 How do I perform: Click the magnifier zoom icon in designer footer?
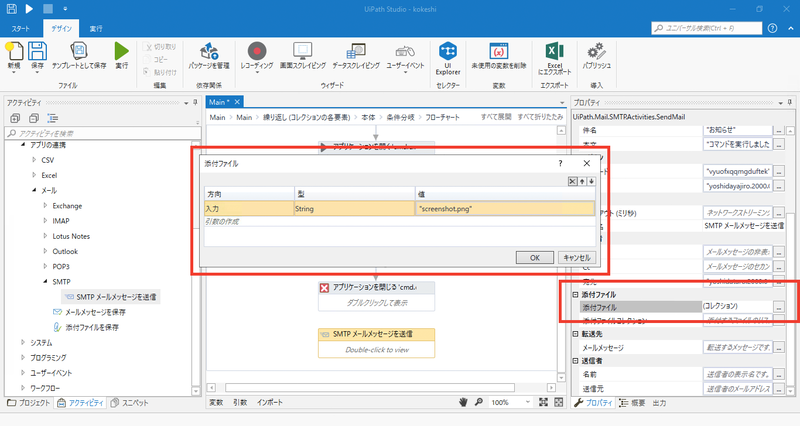coord(479,403)
